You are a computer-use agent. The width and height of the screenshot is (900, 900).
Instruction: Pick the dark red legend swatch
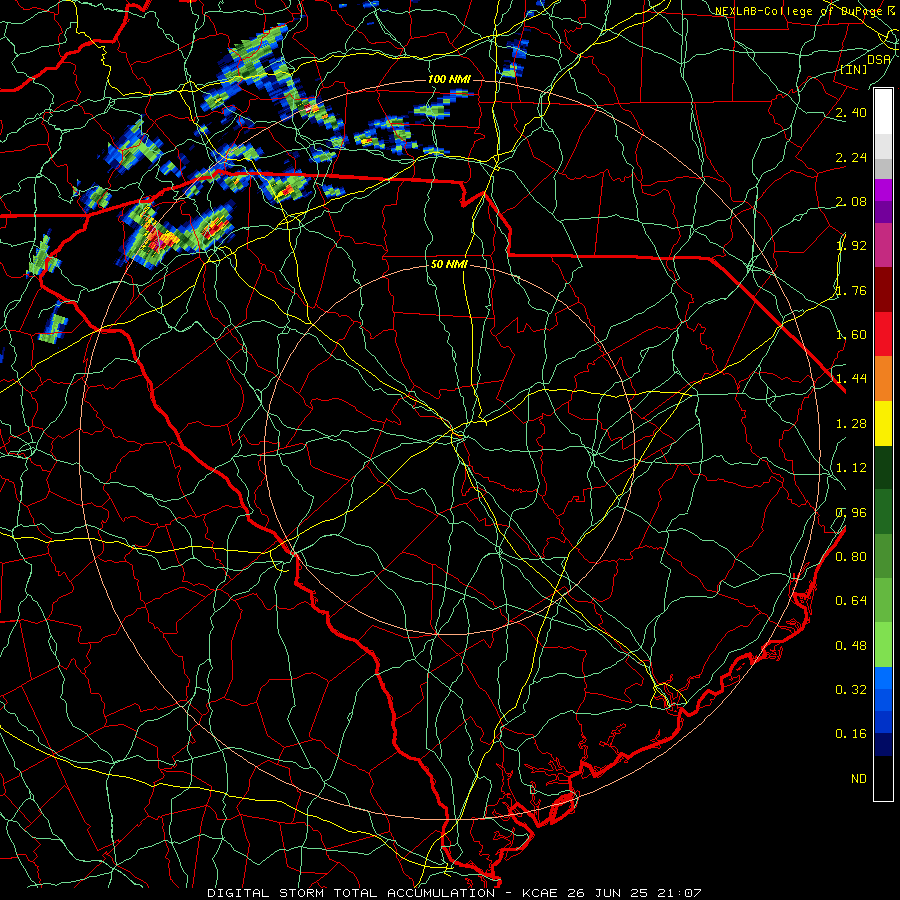(x=883, y=290)
